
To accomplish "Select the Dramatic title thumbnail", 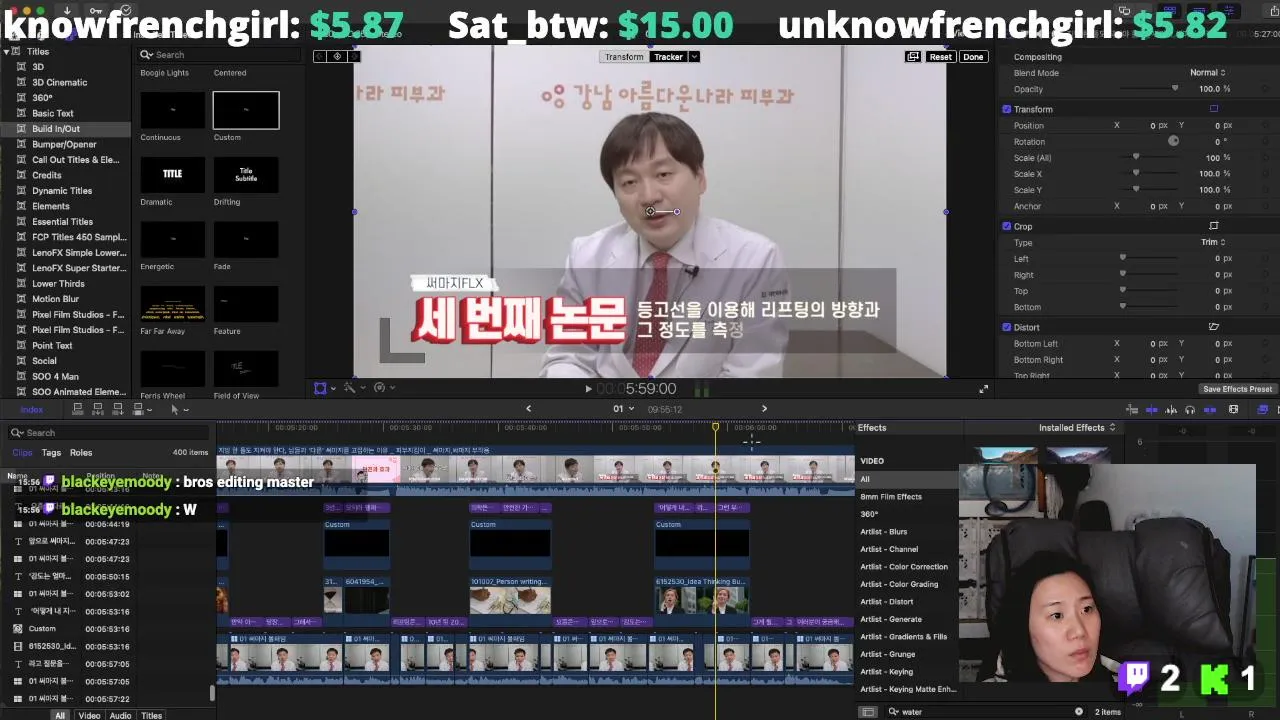I will (x=173, y=174).
